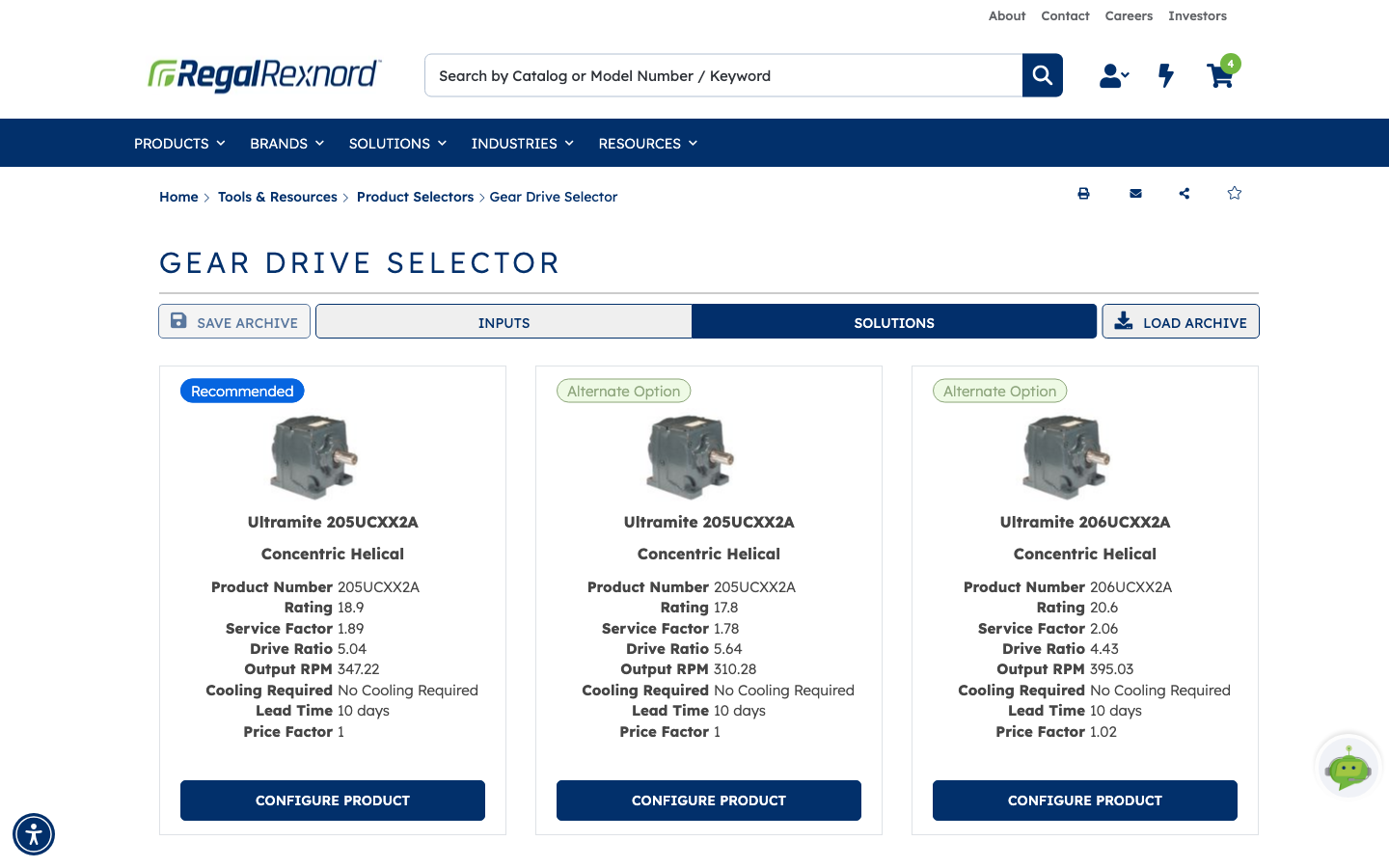This screenshot has width=1389, height=868.
Task: Expand the Resources menu
Action: [x=647, y=144]
